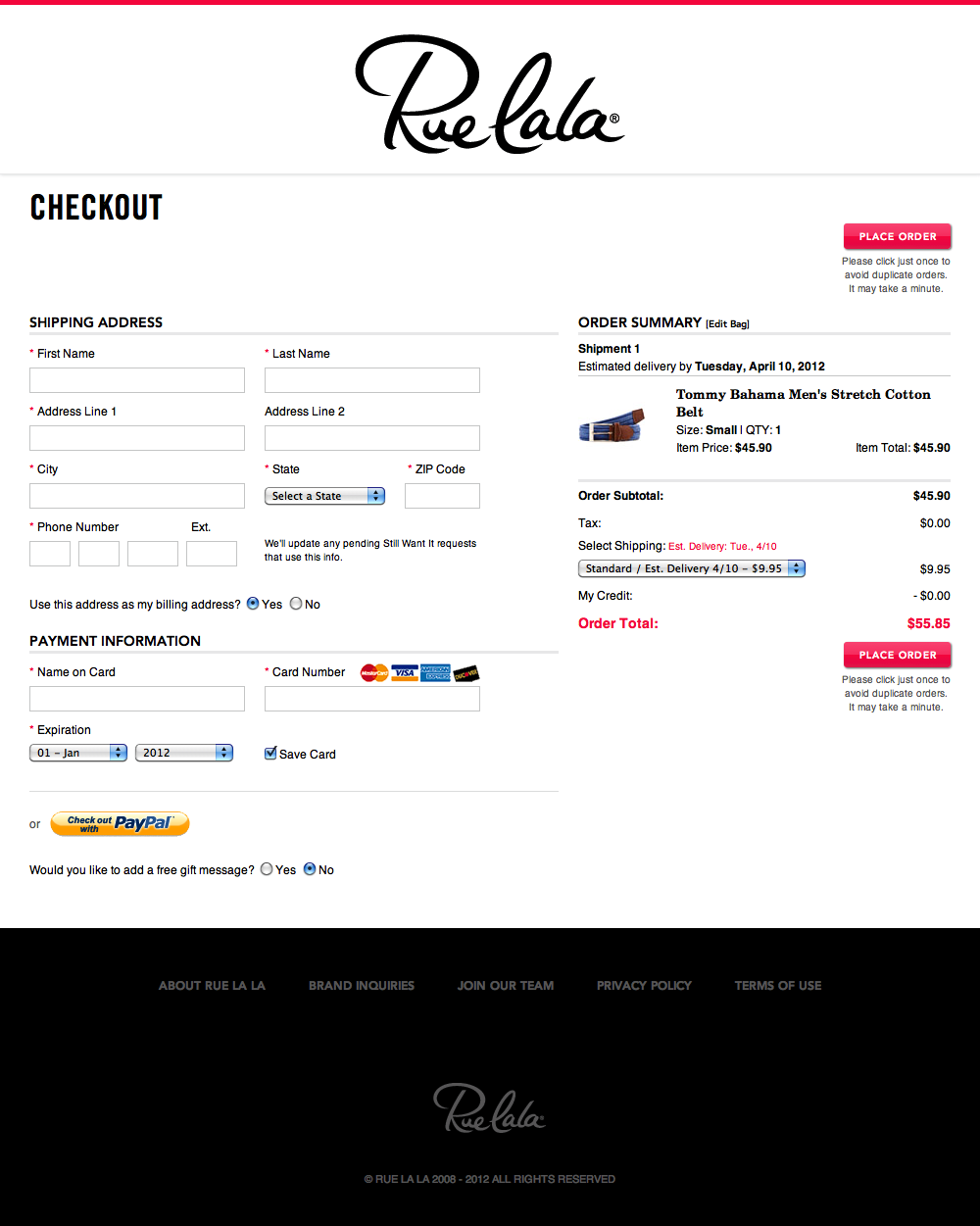Open the Select a State dropdown

tap(324, 496)
